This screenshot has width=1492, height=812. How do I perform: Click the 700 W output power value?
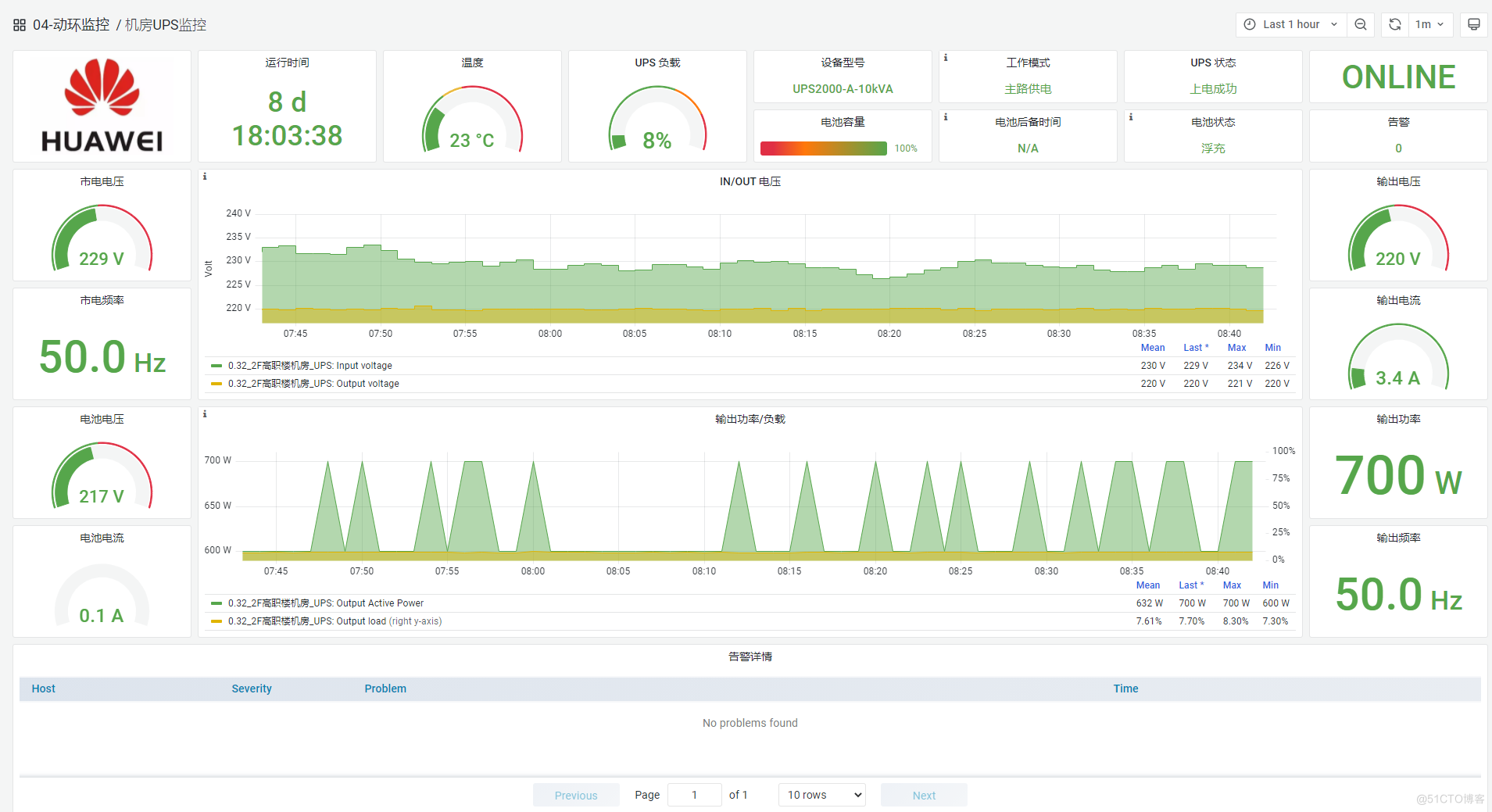1398,475
